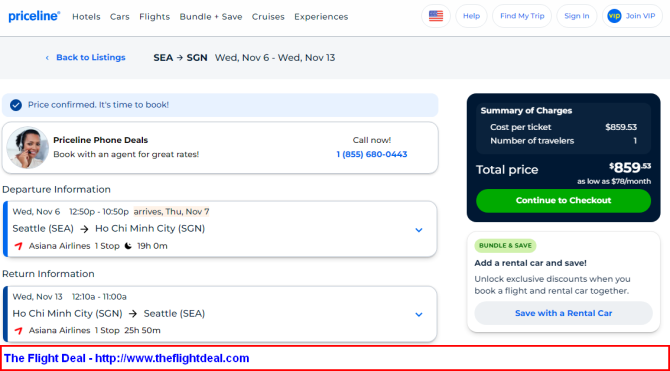Click the '19h 0m' duration text

[152, 246]
